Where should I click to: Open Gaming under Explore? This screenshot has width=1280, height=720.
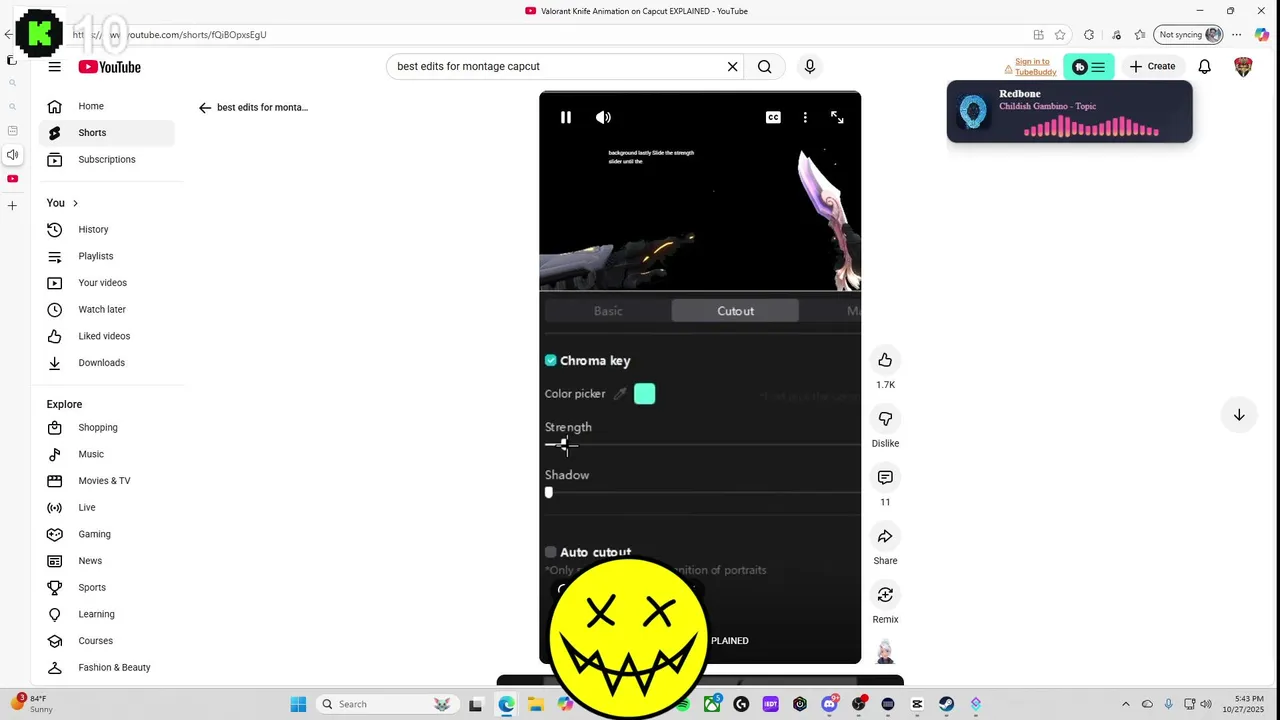coord(107,534)
